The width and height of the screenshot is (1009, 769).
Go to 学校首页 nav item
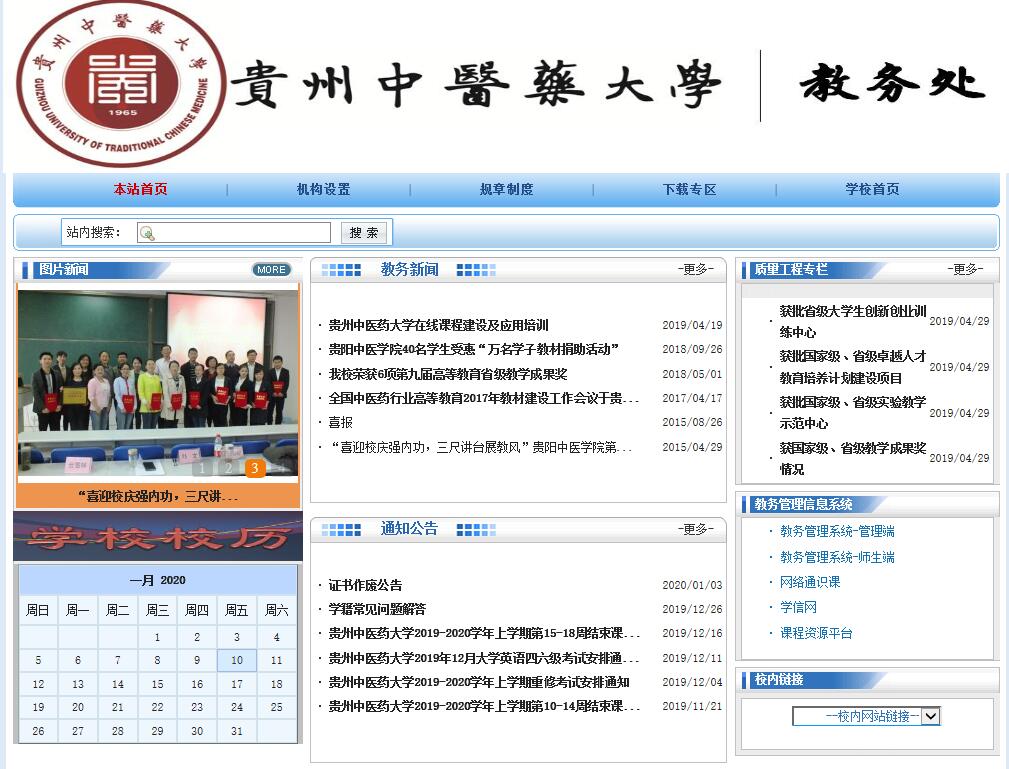tap(872, 189)
